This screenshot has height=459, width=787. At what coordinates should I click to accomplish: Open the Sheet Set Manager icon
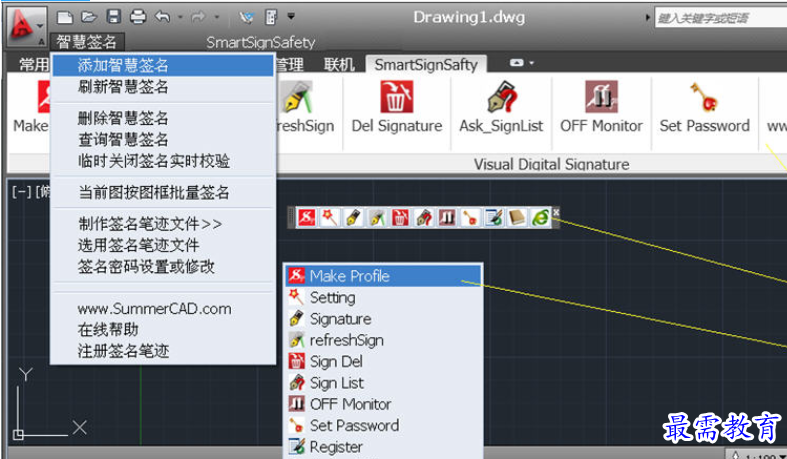[x=272, y=18]
